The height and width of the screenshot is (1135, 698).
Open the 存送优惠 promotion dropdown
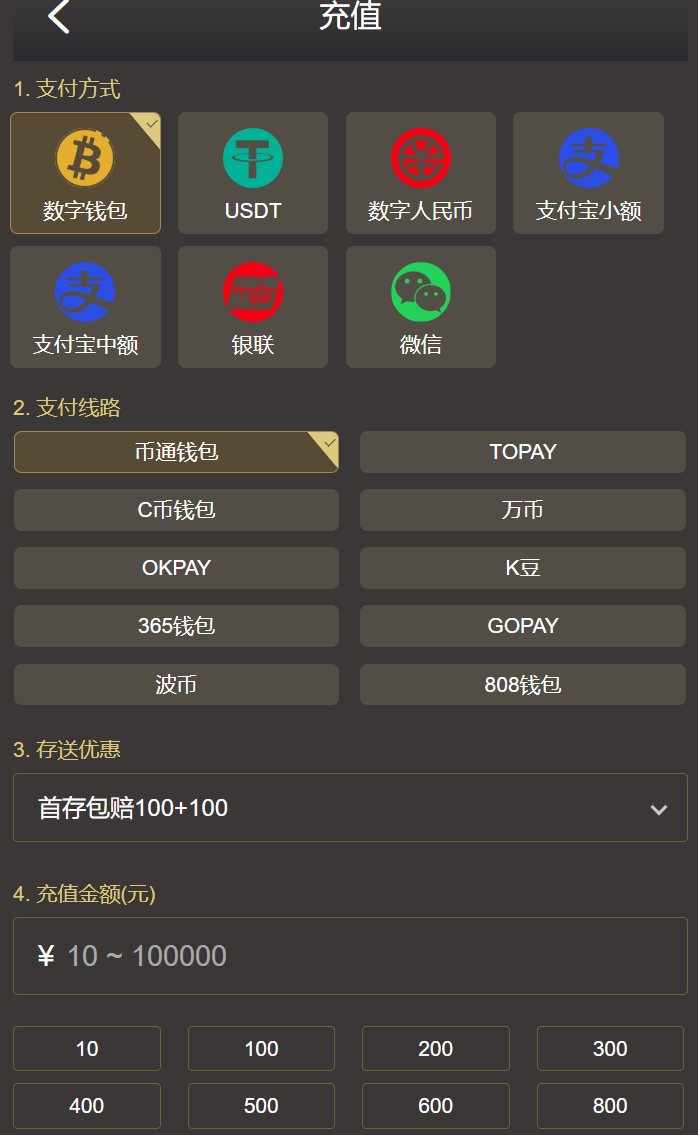click(x=349, y=808)
